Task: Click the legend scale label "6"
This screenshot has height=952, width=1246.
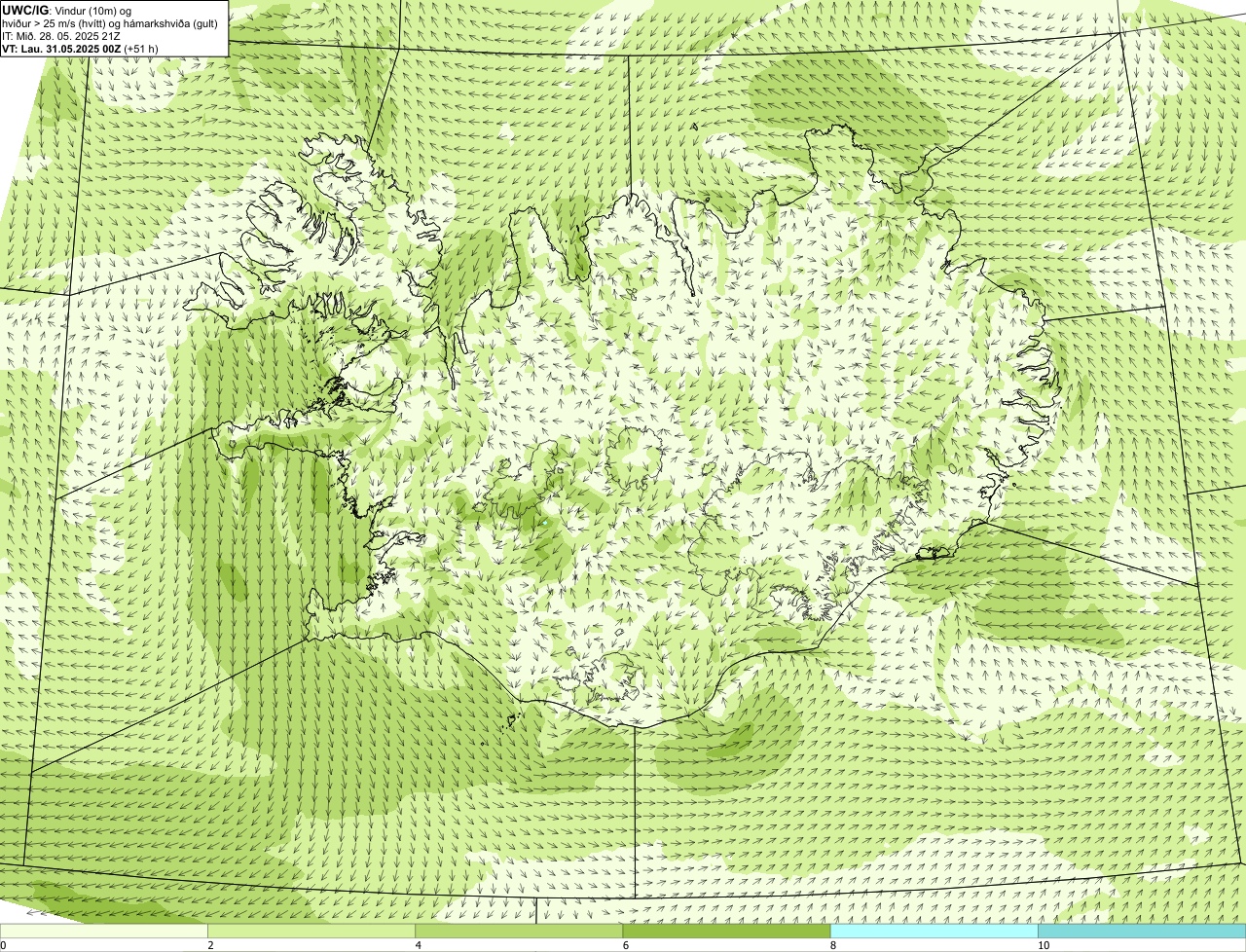Action: pos(625,945)
